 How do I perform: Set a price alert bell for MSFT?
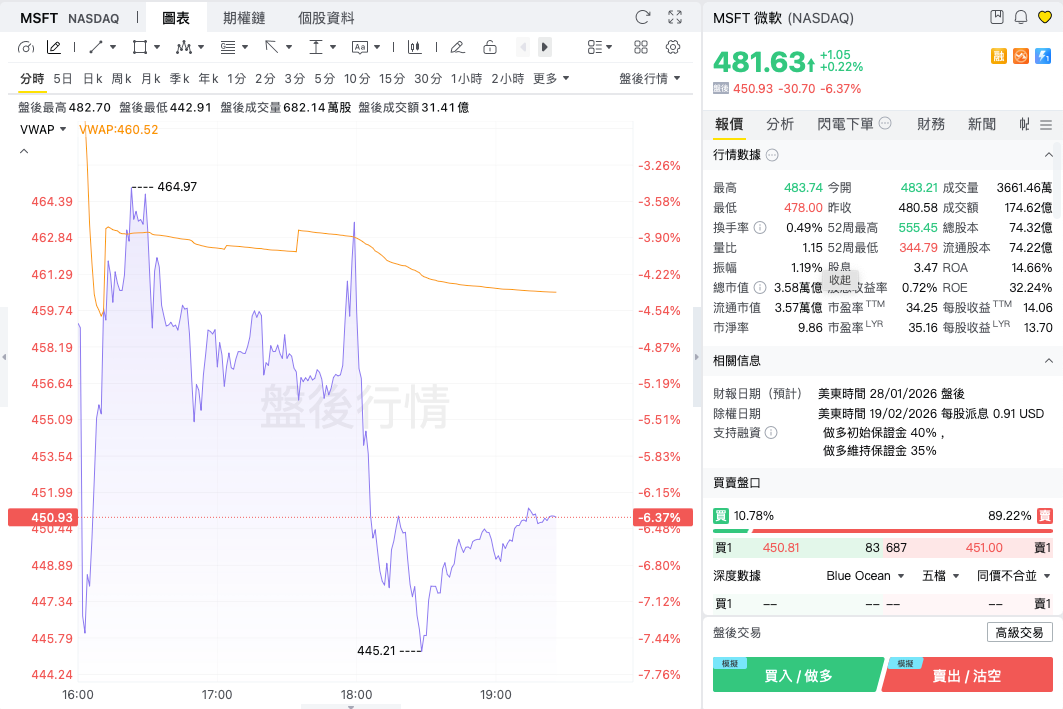coord(1021,17)
